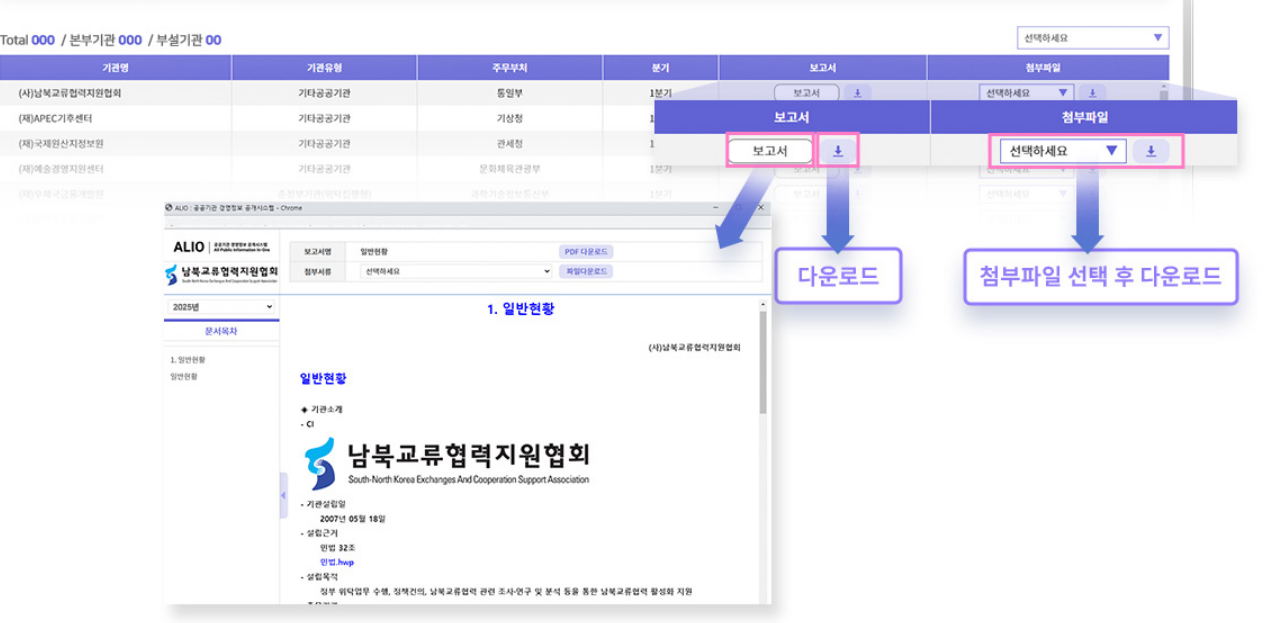Click the (재)예술경영지원센터 row name
Image resolution: width=1264 pixels, height=623 pixels.
tap(61, 168)
